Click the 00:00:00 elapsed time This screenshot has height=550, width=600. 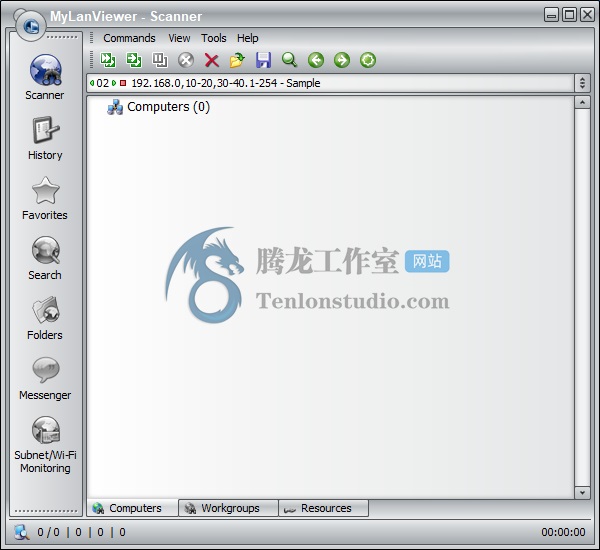tap(563, 532)
